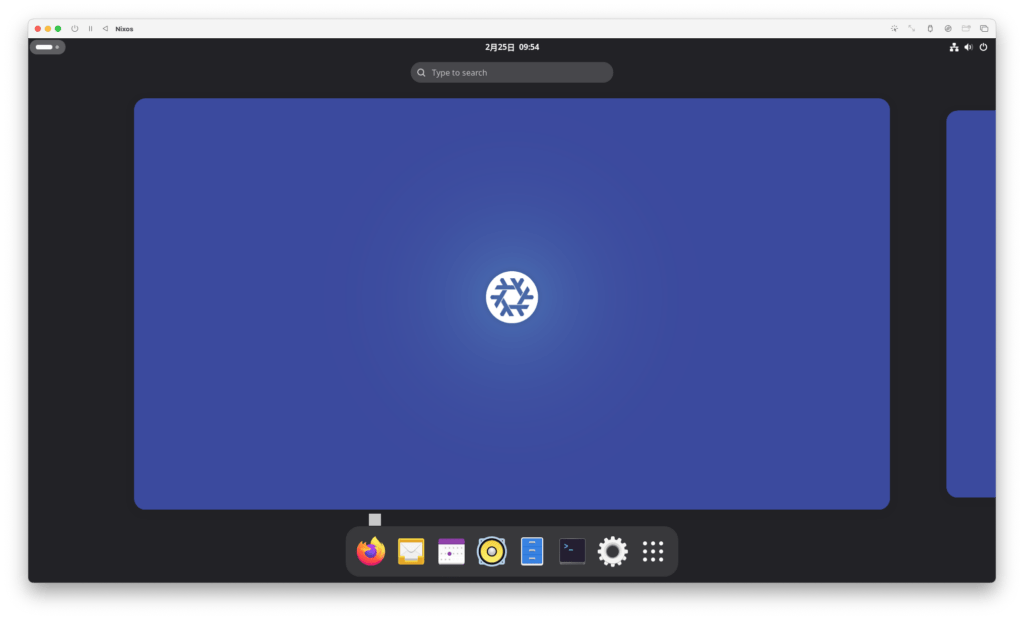Launch the Terminal from the dock
Image resolution: width=1024 pixels, height=620 pixels.
572,551
